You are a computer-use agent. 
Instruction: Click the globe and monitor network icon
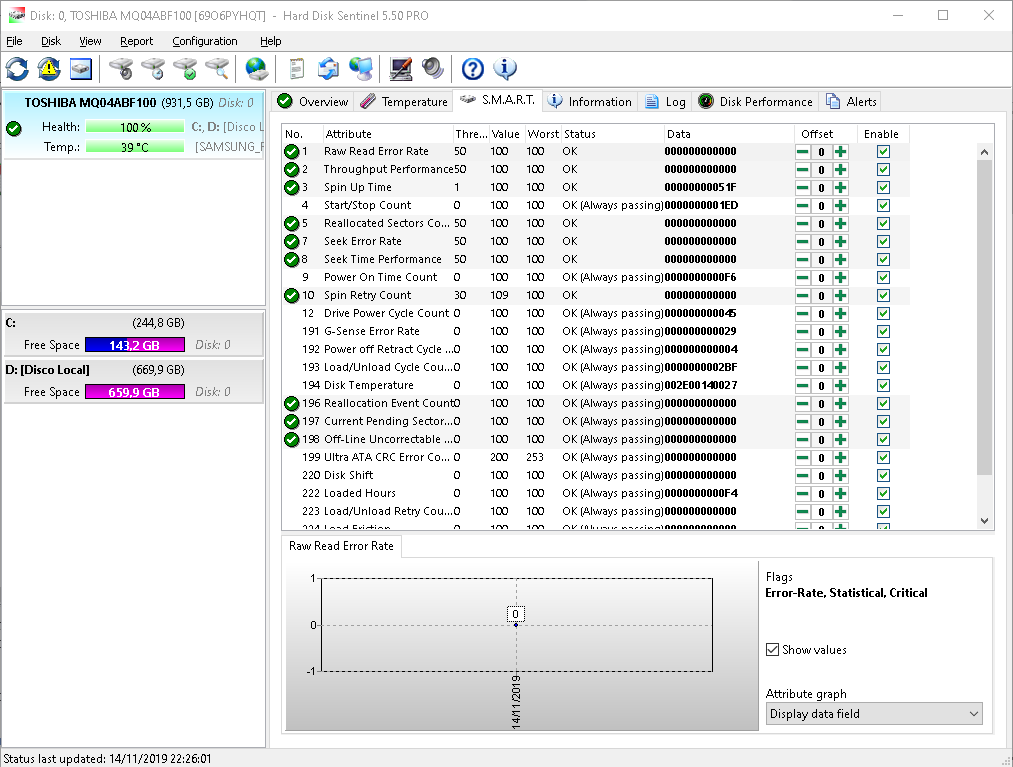360,68
